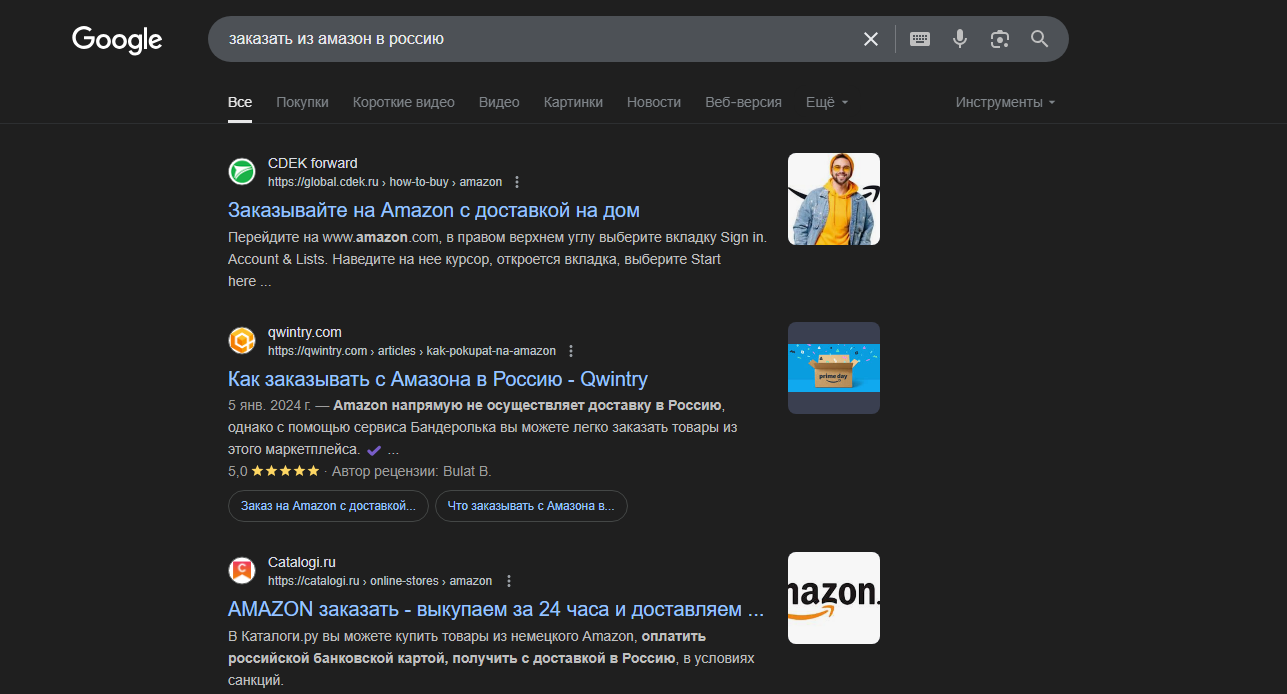The image size is (1287, 694).
Task: Switch to the Короткие видео tab
Action: point(404,102)
